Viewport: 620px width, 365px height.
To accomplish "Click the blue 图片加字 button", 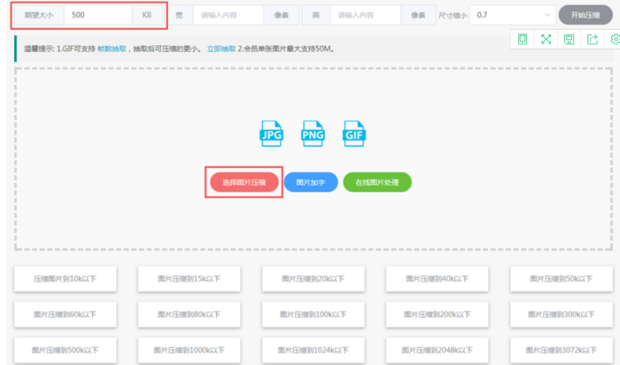I will pyautogui.click(x=311, y=182).
